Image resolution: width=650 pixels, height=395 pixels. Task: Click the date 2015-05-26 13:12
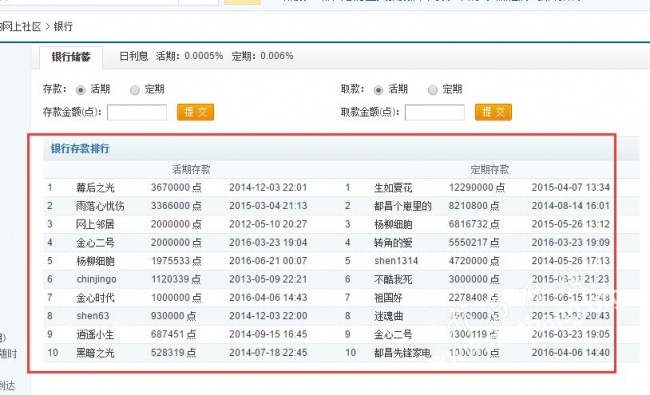[x=571, y=224]
